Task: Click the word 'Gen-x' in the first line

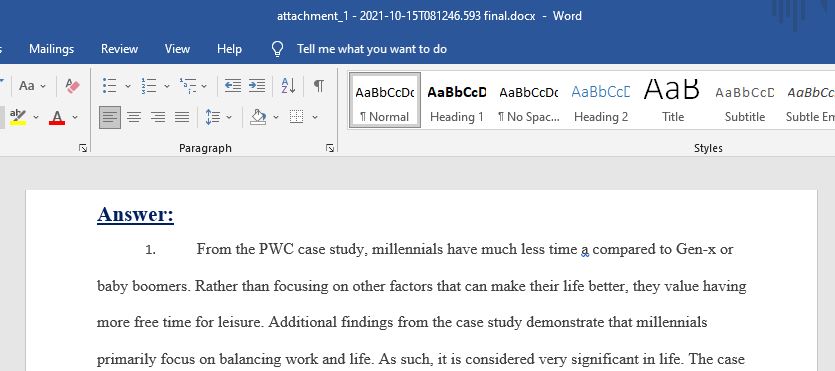Action: 695,249
